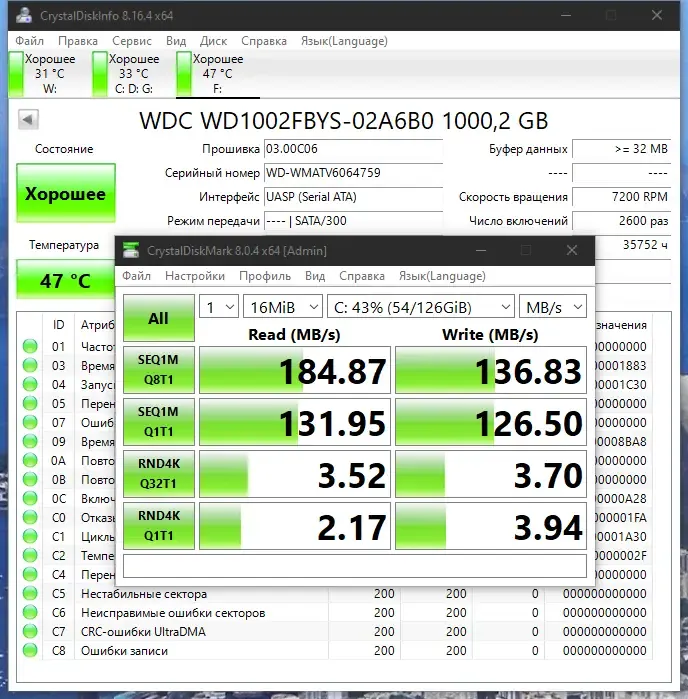Screen dimensions: 688x699
Task: Click the All benchmark button
Action: 159,318
